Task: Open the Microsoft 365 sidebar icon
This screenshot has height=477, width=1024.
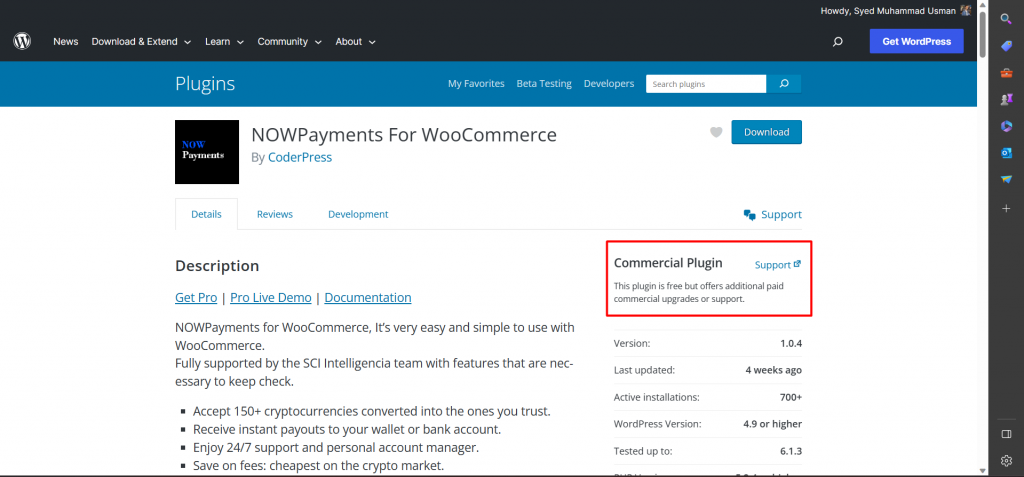Action: coord(1006,126)
